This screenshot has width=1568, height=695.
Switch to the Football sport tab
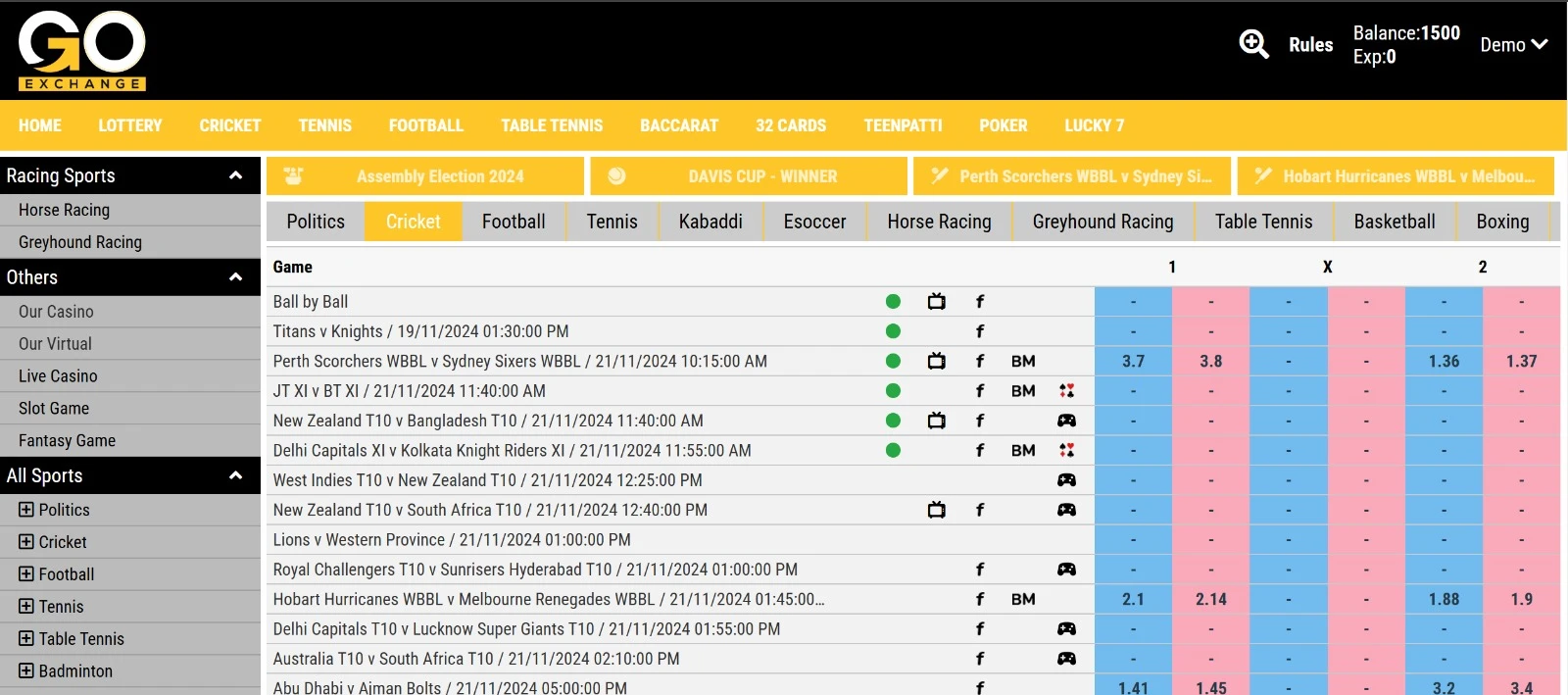coord(514,222)
